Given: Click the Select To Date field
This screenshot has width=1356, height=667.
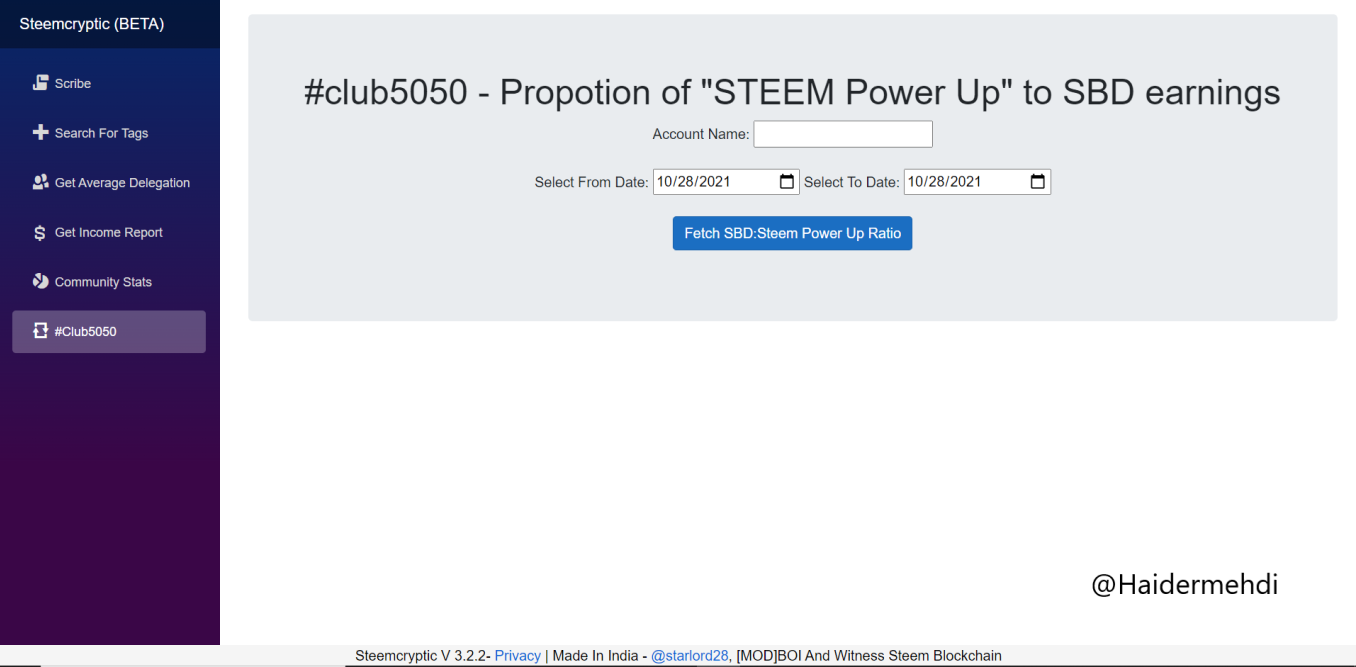Looking at the screenshot, I should click(977, 182).
